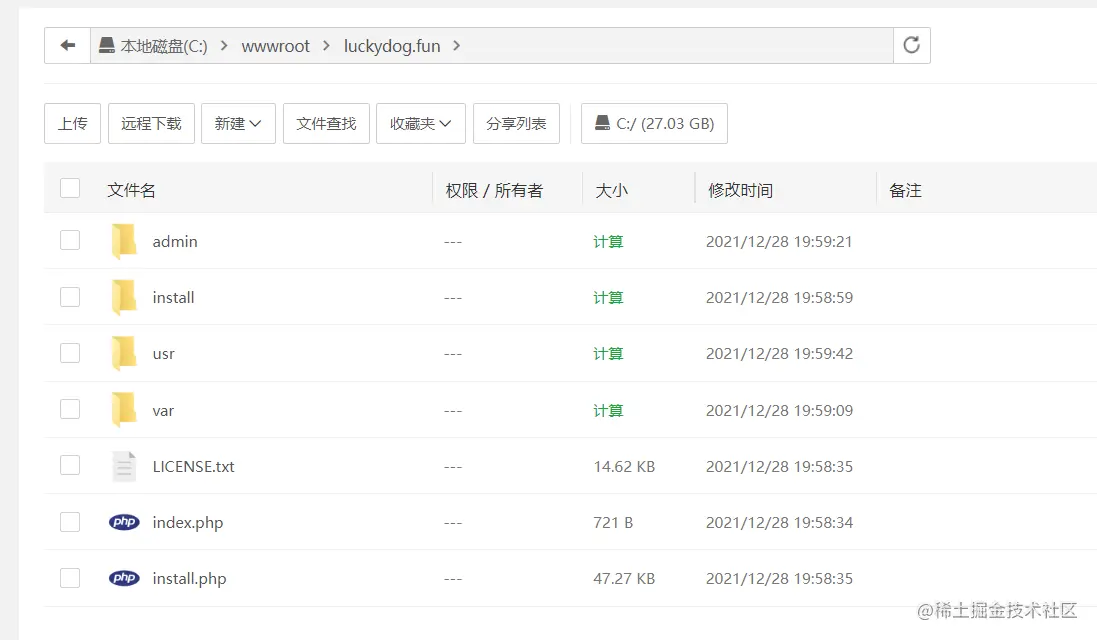Click timestamp 2021/12/28 19:59:42
Screen dimensions: 1097x640
[x=779, y=353]
